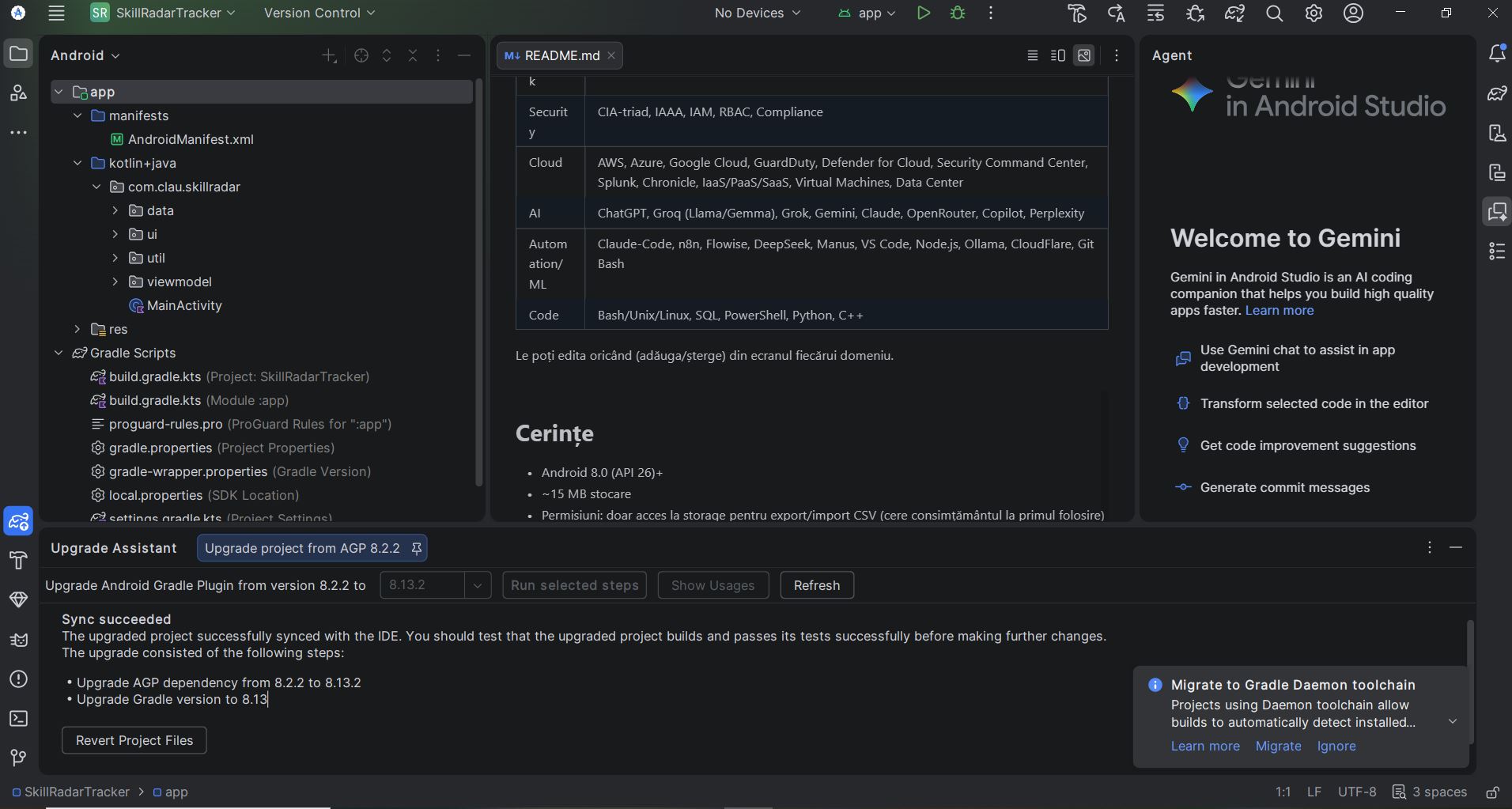The height and width of the screenshot is (809, 1512).
Task: Start debugging the app with bug icon
Action: pyautogui.click(x=958, y=13)
